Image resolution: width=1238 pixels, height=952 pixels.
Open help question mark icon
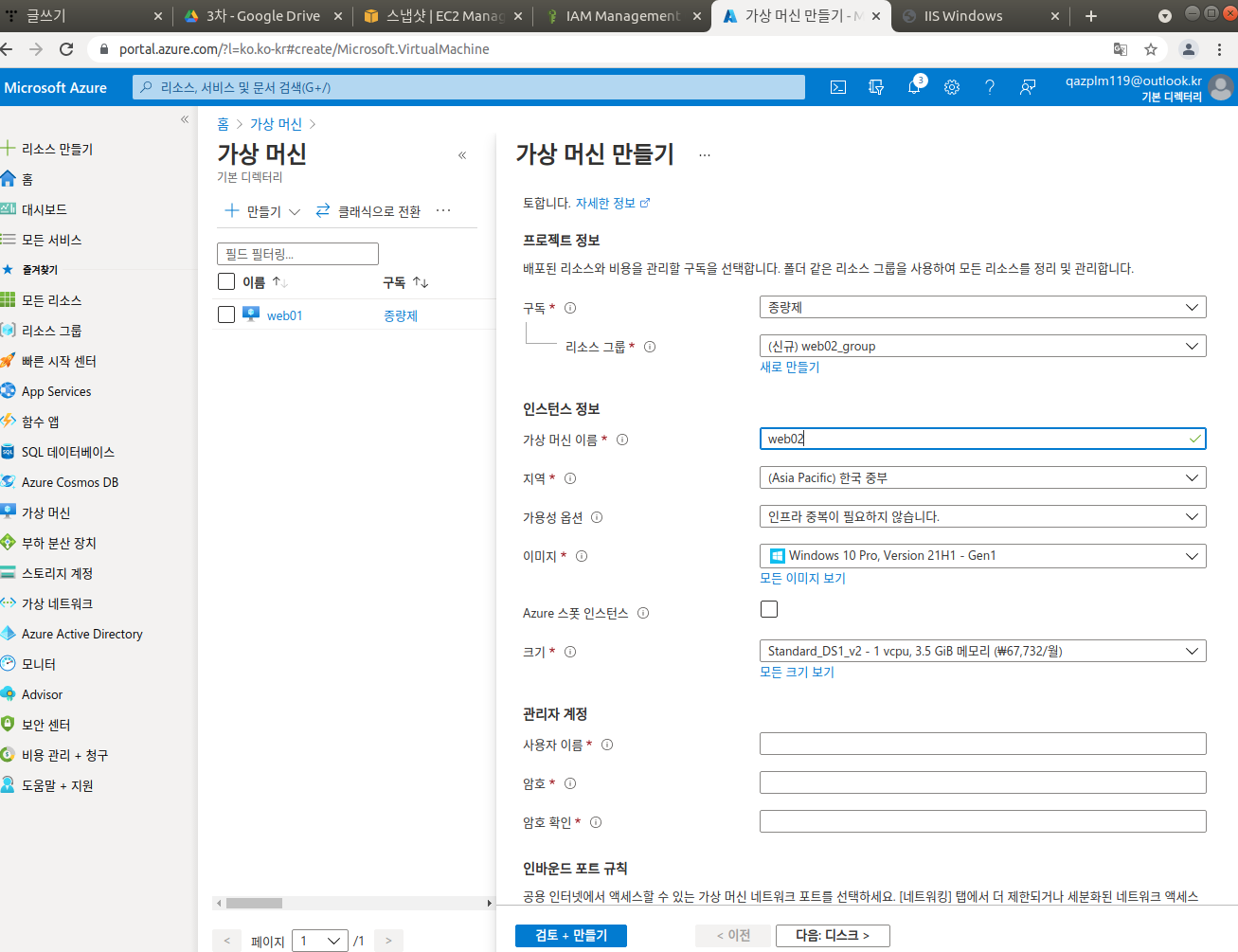(990, 87)
